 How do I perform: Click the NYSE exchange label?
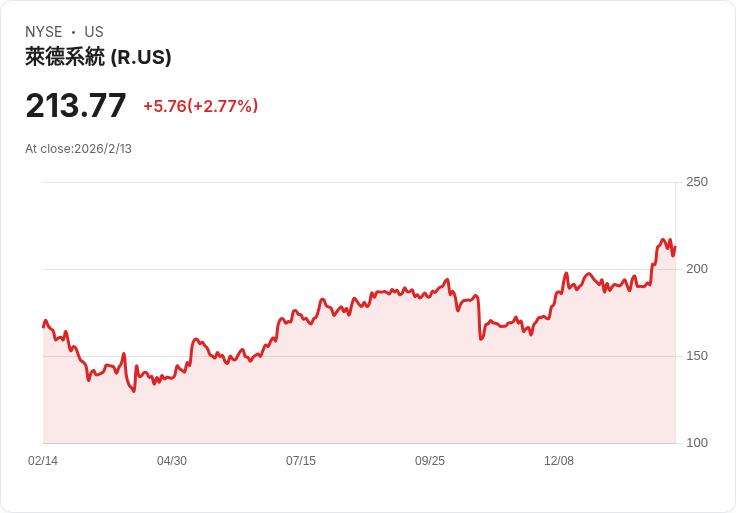pyautogui.click(x=43, y=32)
